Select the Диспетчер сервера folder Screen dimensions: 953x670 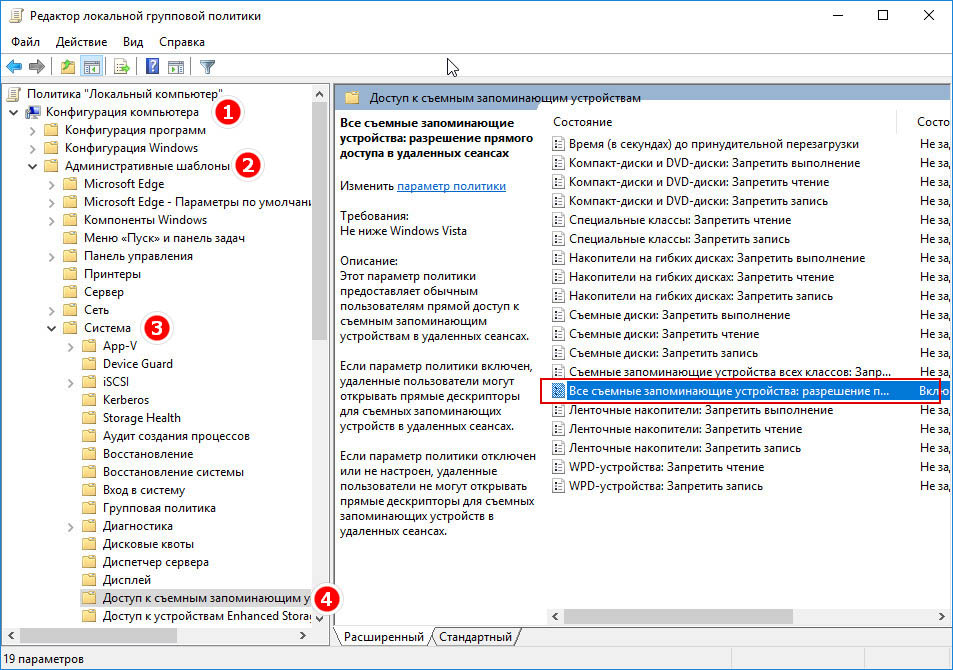coord(156,562)
